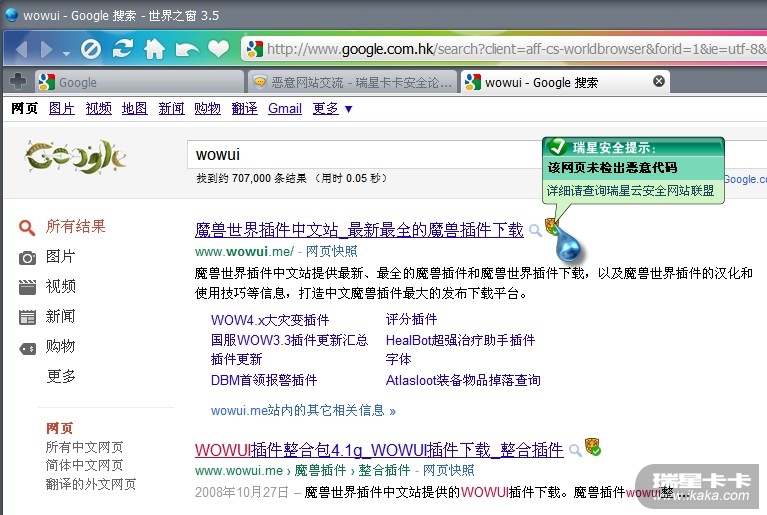This screenshot has height=515, width=767.
Task: Close the wowui Google search tab
Action: 659,81
